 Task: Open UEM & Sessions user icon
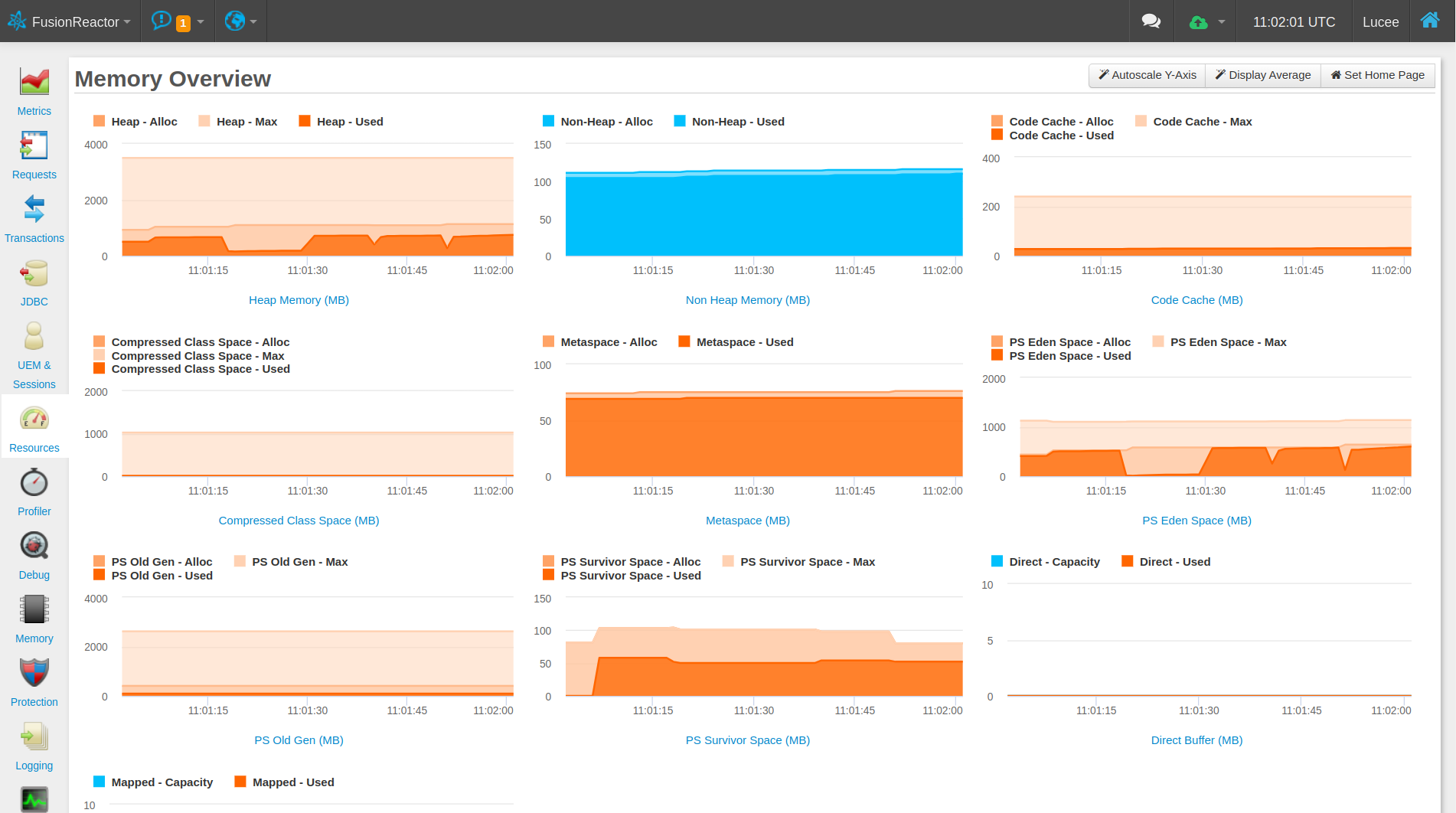click(34, 336)
